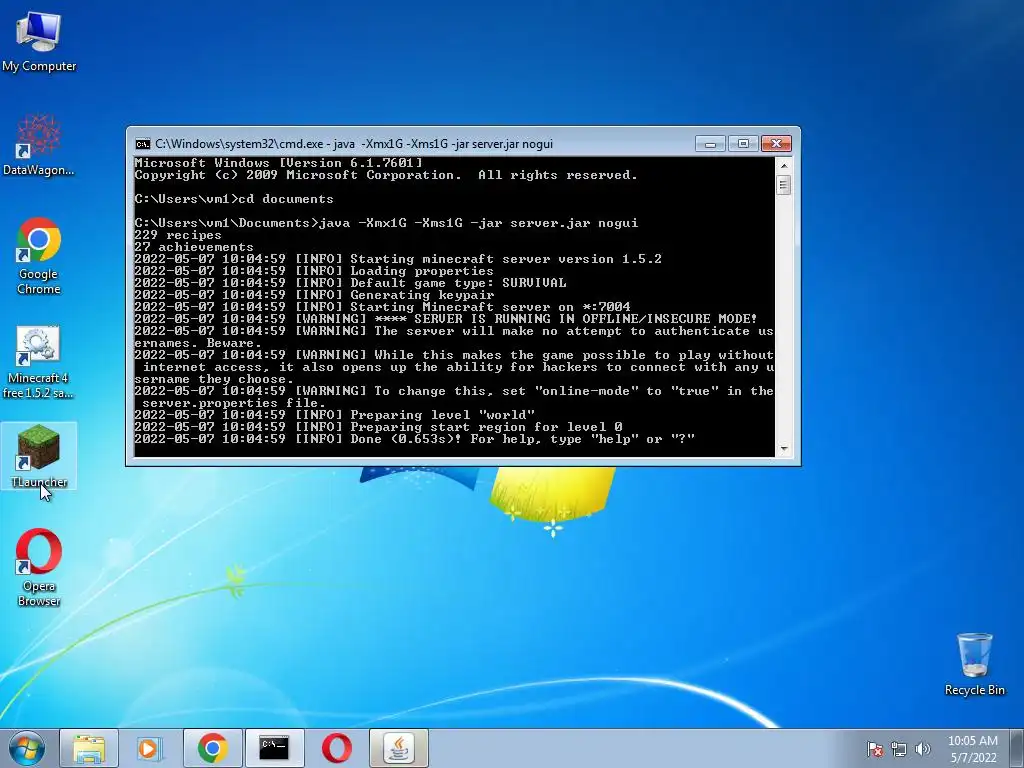Screen dimensions: 1024x768
Task: Close the cmd.exe server window
Action: coord(776,144)
